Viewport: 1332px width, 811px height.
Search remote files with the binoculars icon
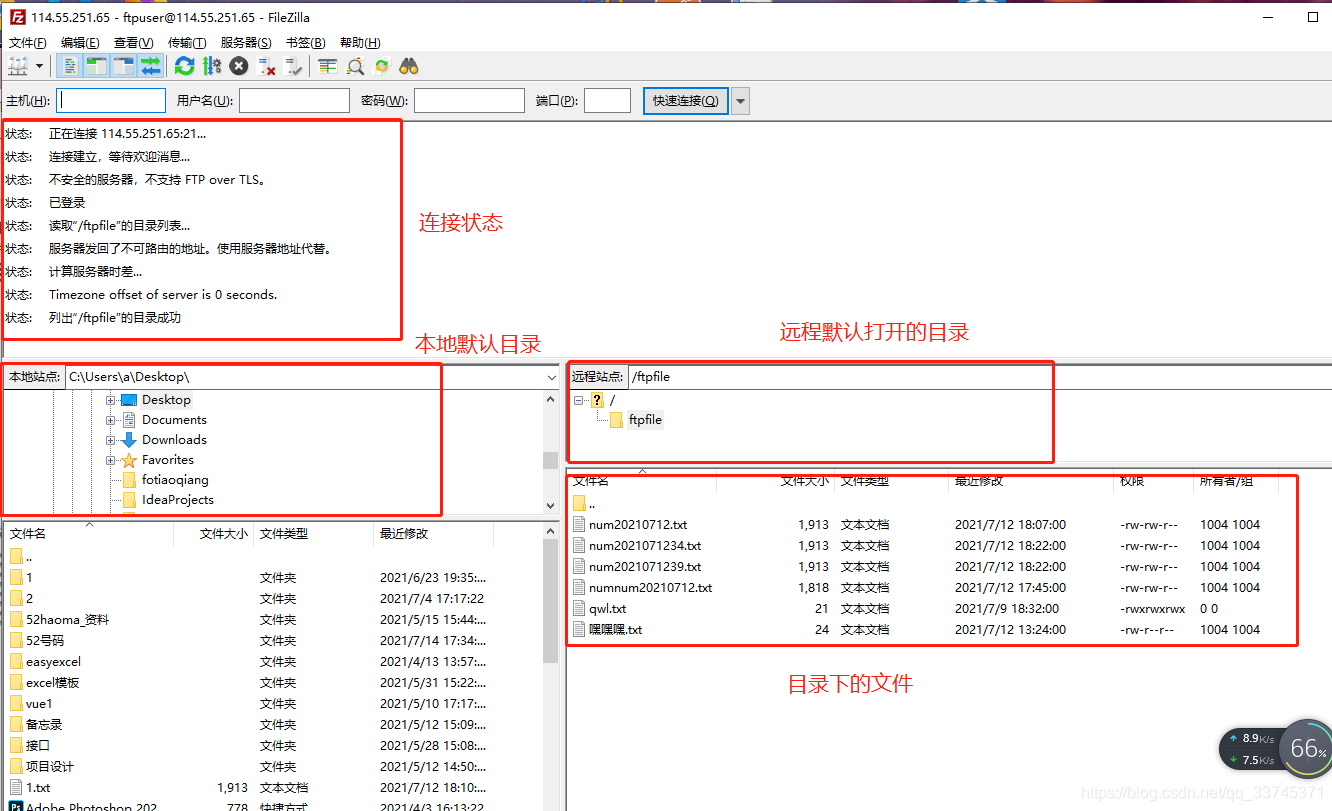pos(408,66)
